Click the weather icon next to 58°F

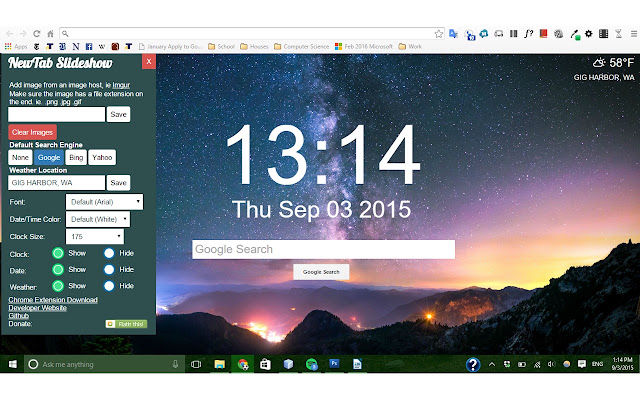[599, 63]
